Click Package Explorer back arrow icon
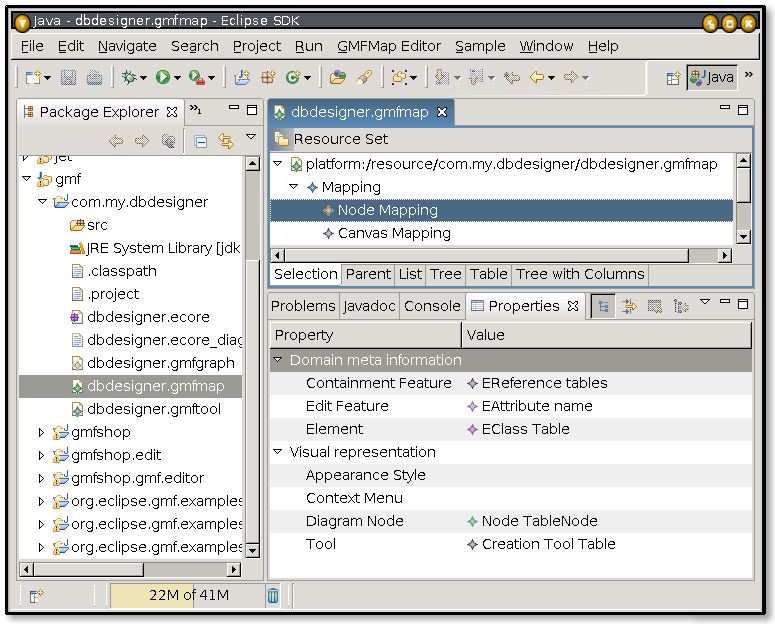Image resolution: width=775 pixels, height=624 pixels. coord(116,141)
